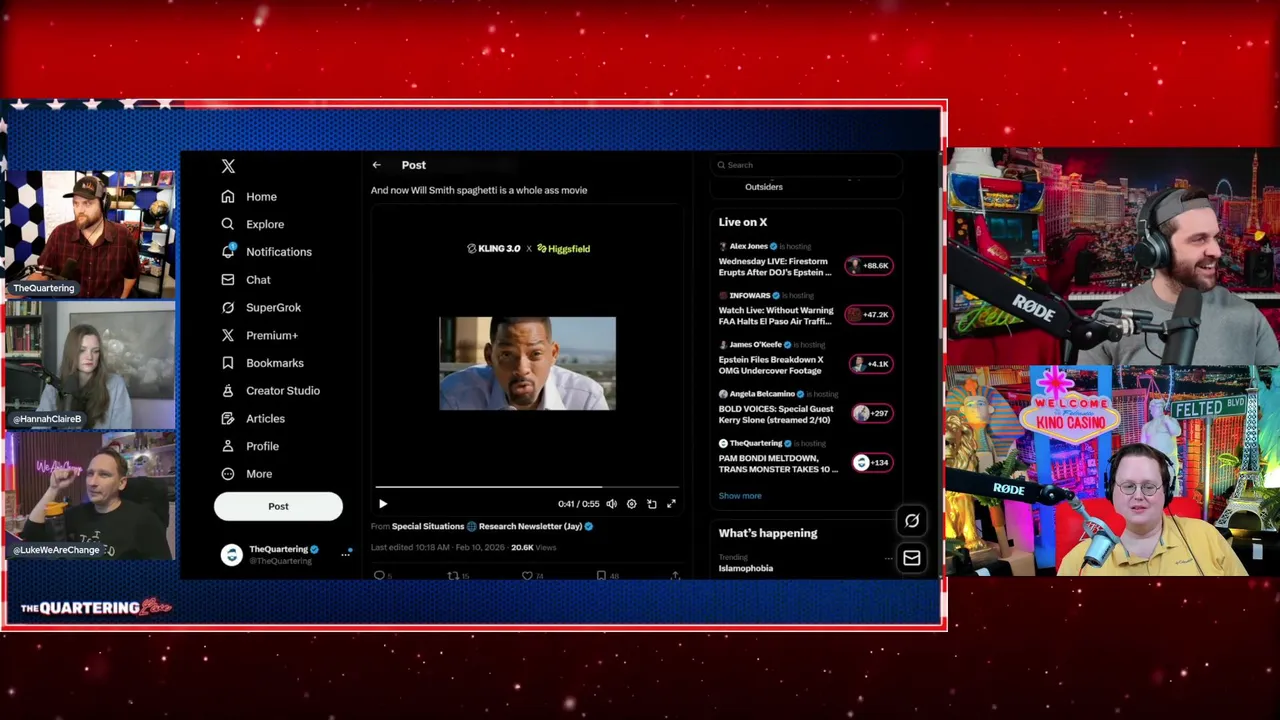Click Show more under Live on X
The height and width of the screenshot is (720, 1280).
pos(740,496)
